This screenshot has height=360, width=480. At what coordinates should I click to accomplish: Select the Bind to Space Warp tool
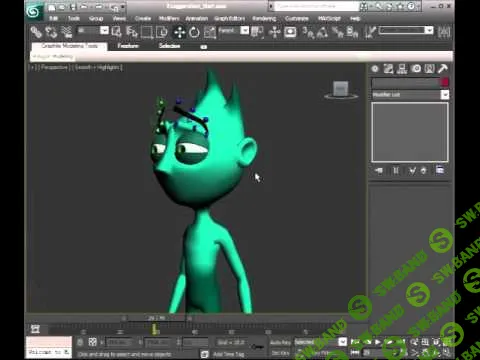[66, 32]
